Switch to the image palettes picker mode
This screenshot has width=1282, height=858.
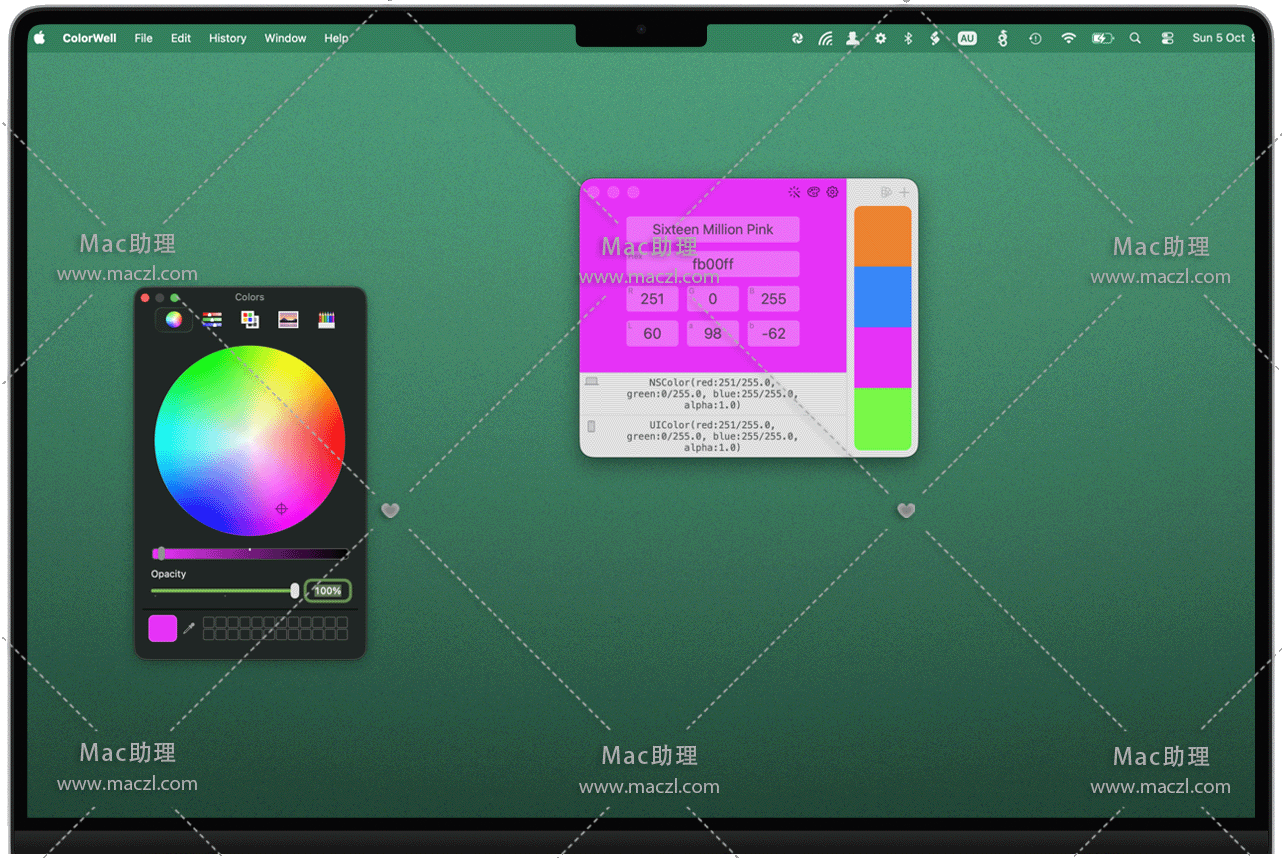coord(288,320)
